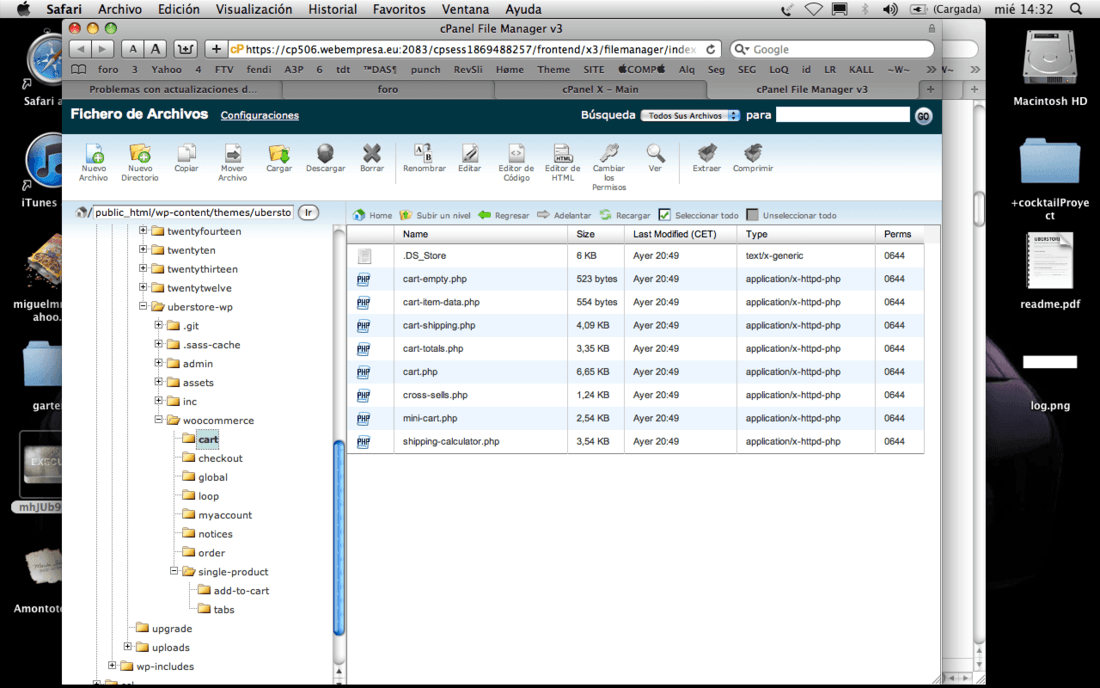This screenshot has width=1100, height=688.
Task: Click the Nuevo Archivo toolbar icon
Action: pyautogui.click(x=93, y=162)
